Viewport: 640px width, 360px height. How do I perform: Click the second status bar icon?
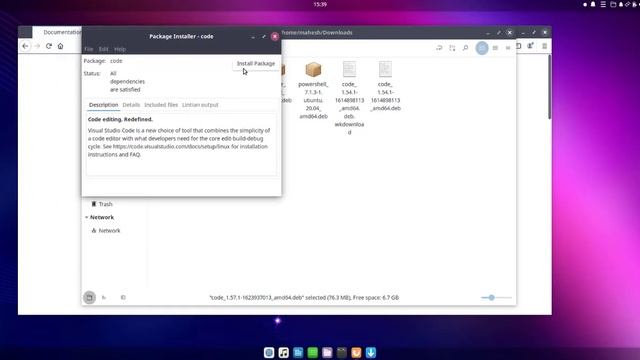104,298
